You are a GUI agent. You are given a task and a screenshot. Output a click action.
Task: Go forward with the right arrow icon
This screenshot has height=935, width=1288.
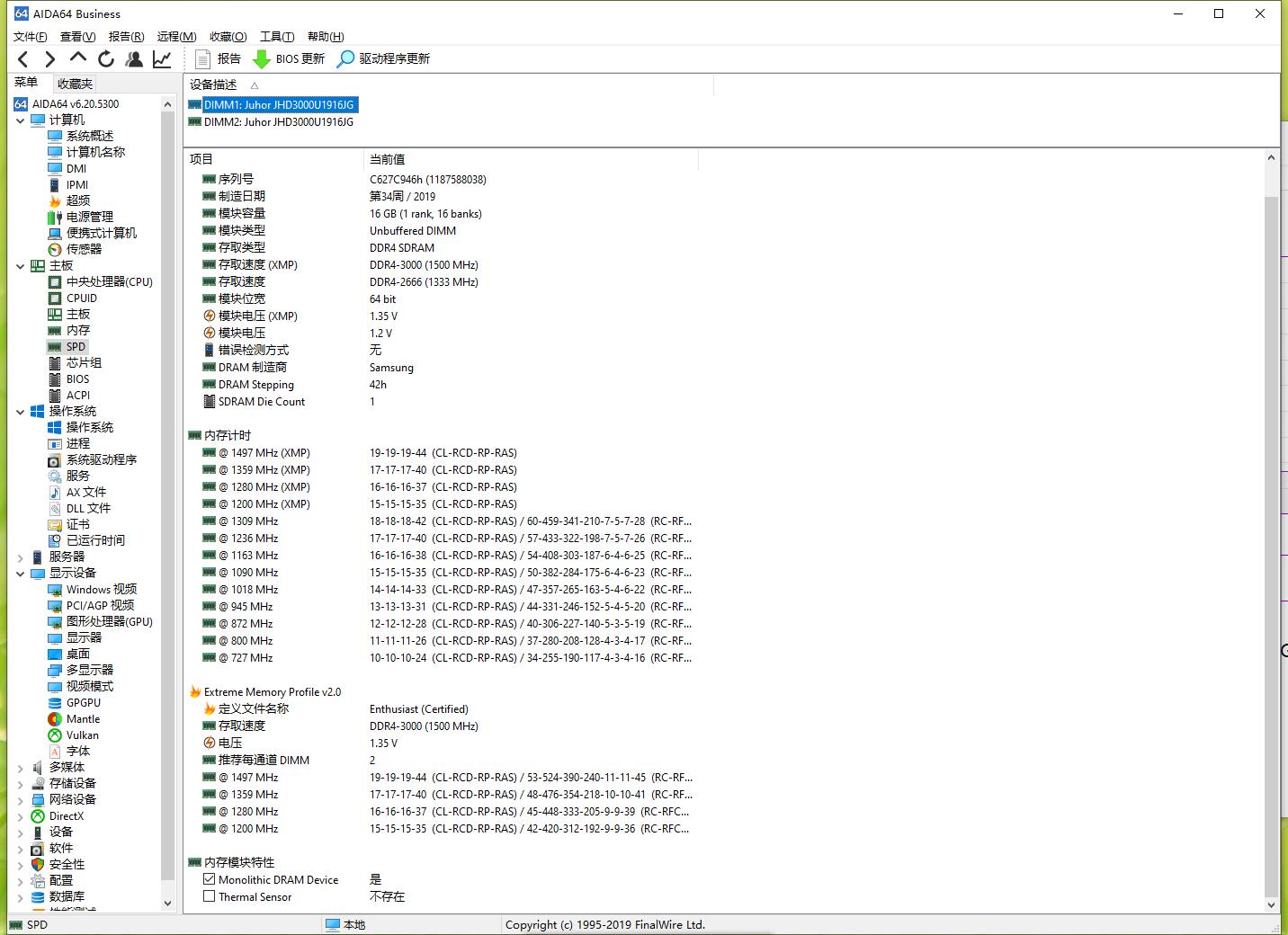(50, 59)
